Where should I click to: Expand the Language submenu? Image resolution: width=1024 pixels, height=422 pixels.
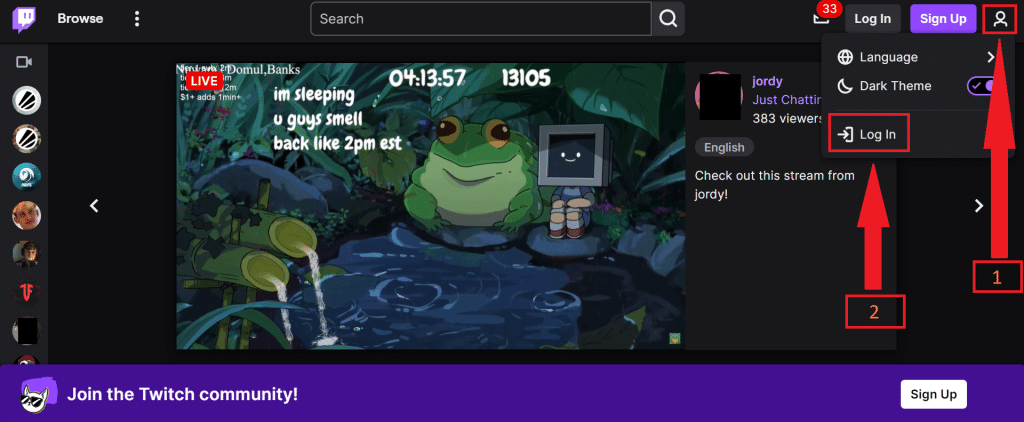[x=990, y=57]
